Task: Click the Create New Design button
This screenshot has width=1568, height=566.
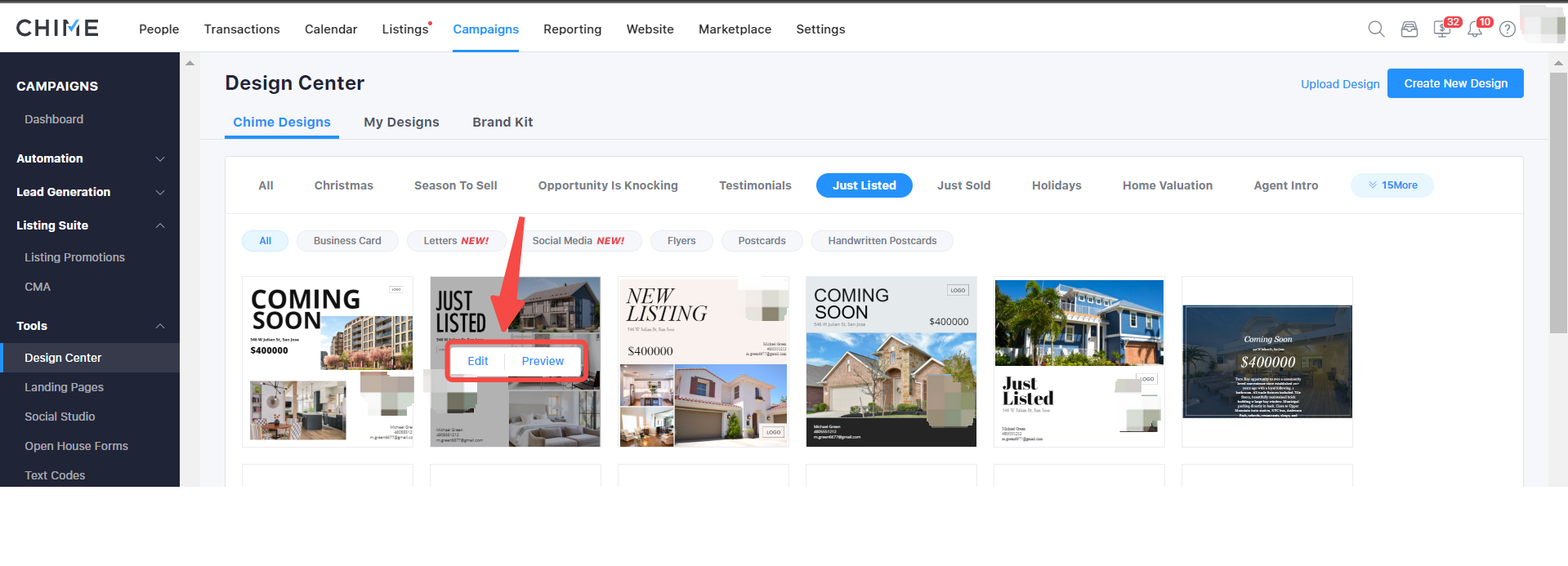Action: tap(1455, 83)
